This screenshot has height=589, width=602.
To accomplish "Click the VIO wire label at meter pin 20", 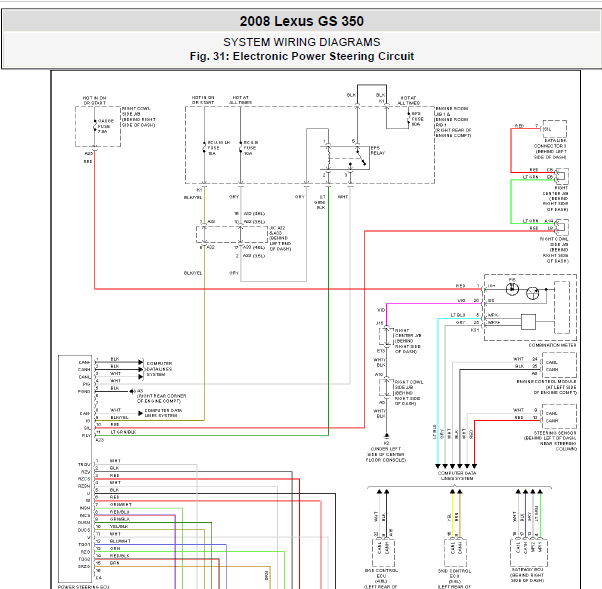I will coord(461,300).
